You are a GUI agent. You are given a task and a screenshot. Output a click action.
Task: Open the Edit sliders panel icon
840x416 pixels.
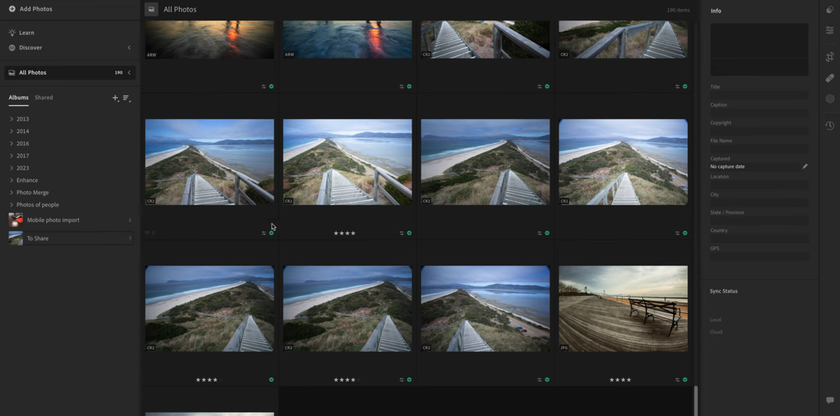[830, 31]
